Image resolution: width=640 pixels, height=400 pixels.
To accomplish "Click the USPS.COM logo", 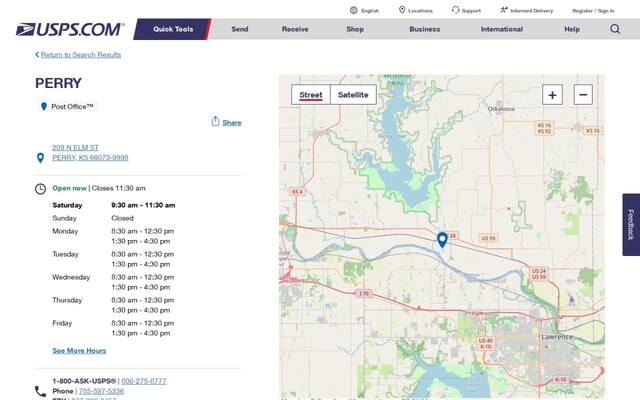I will click(x=70, y=29).
